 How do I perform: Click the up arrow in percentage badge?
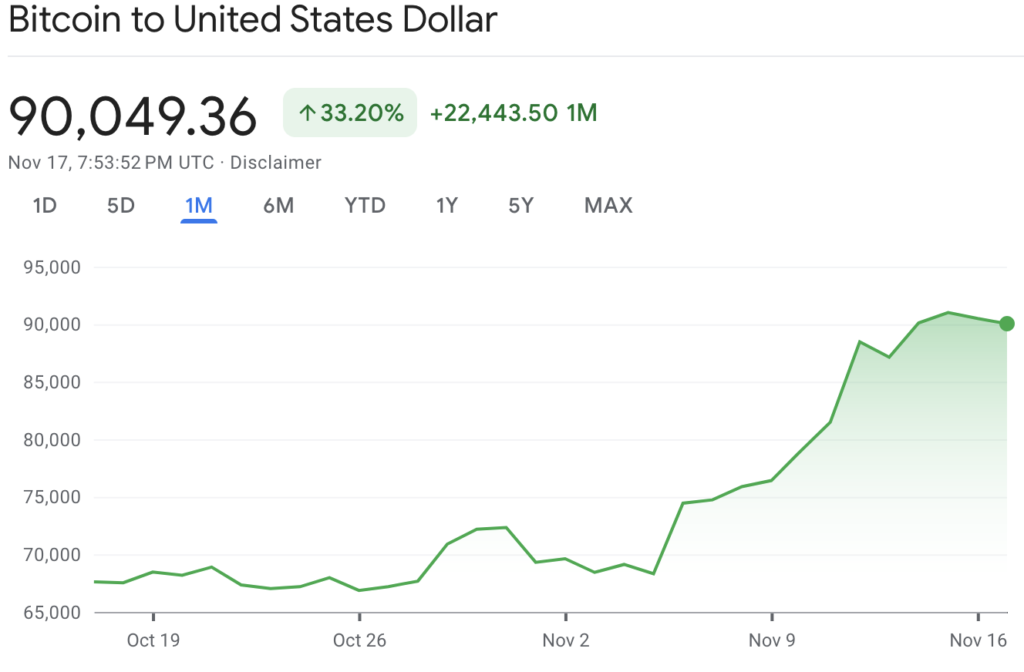[307, 114]
